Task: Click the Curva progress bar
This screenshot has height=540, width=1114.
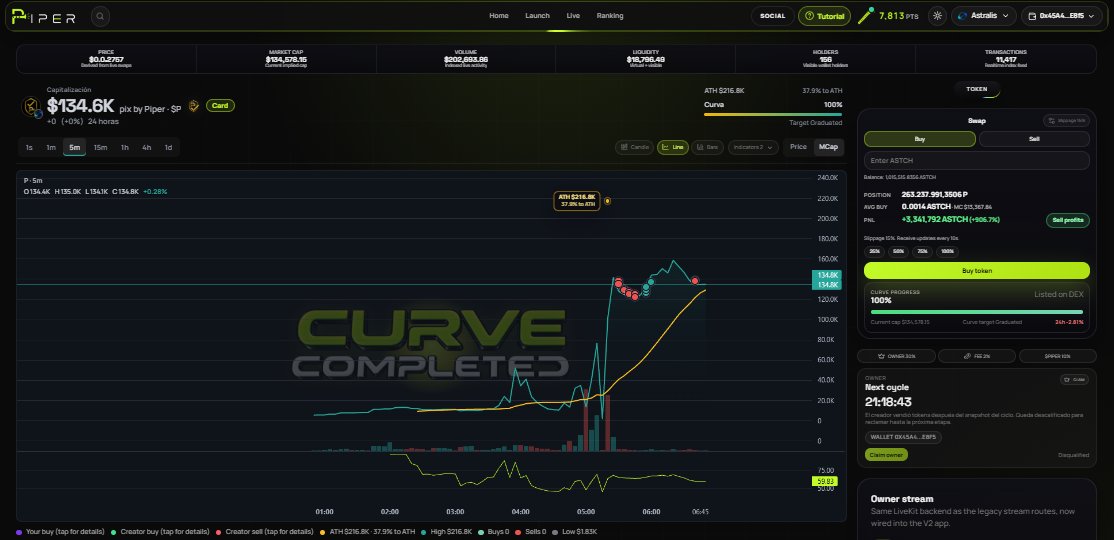Action: coord(773,114)
